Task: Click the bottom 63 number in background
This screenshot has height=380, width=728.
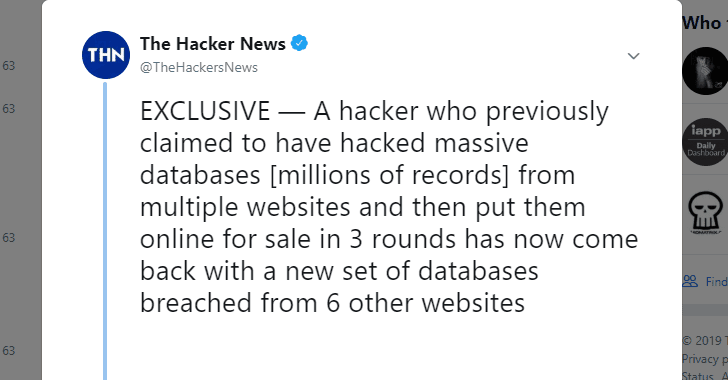Action: click(9, 351)
